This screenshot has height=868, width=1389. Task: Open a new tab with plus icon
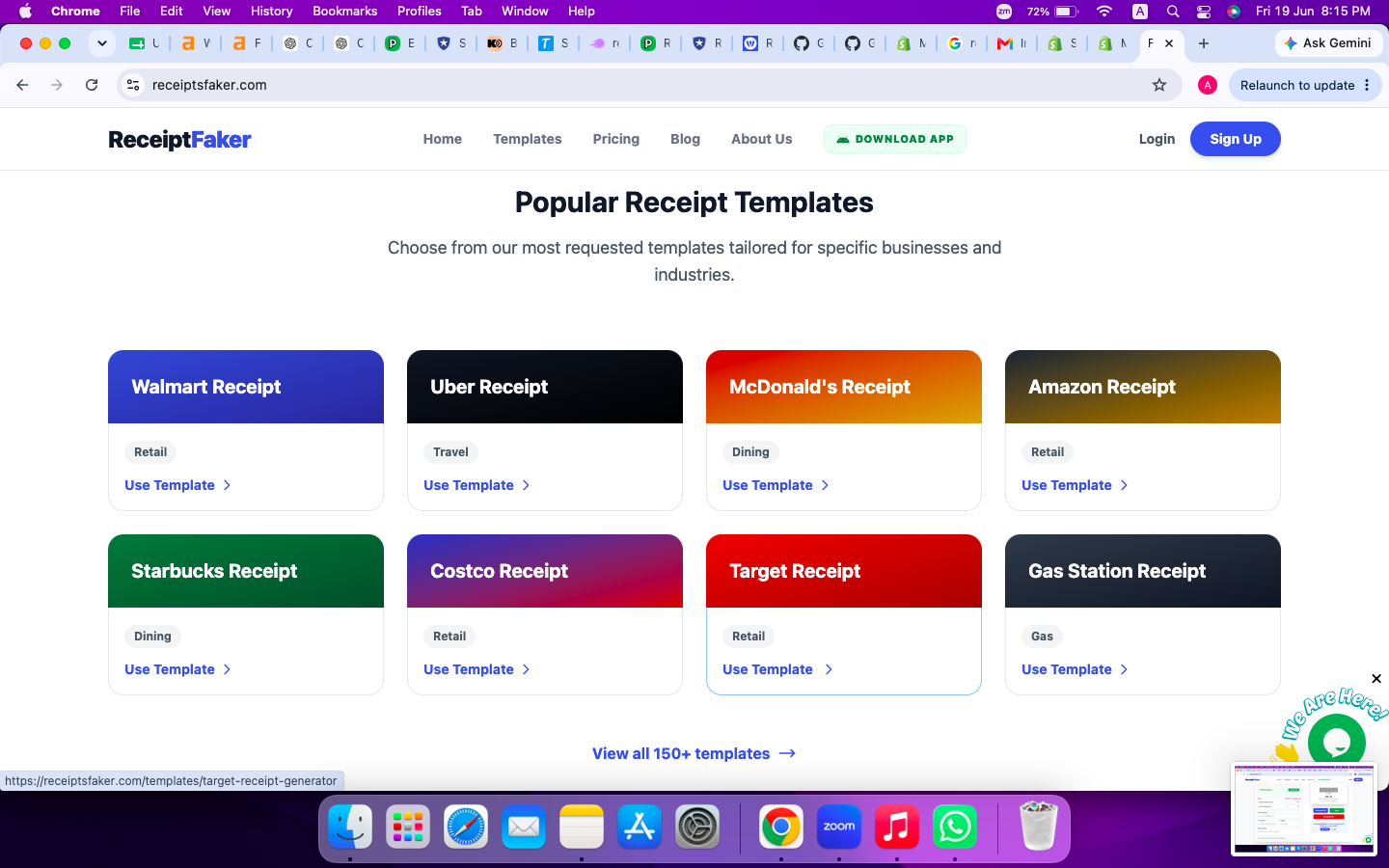coord(1204,43)
